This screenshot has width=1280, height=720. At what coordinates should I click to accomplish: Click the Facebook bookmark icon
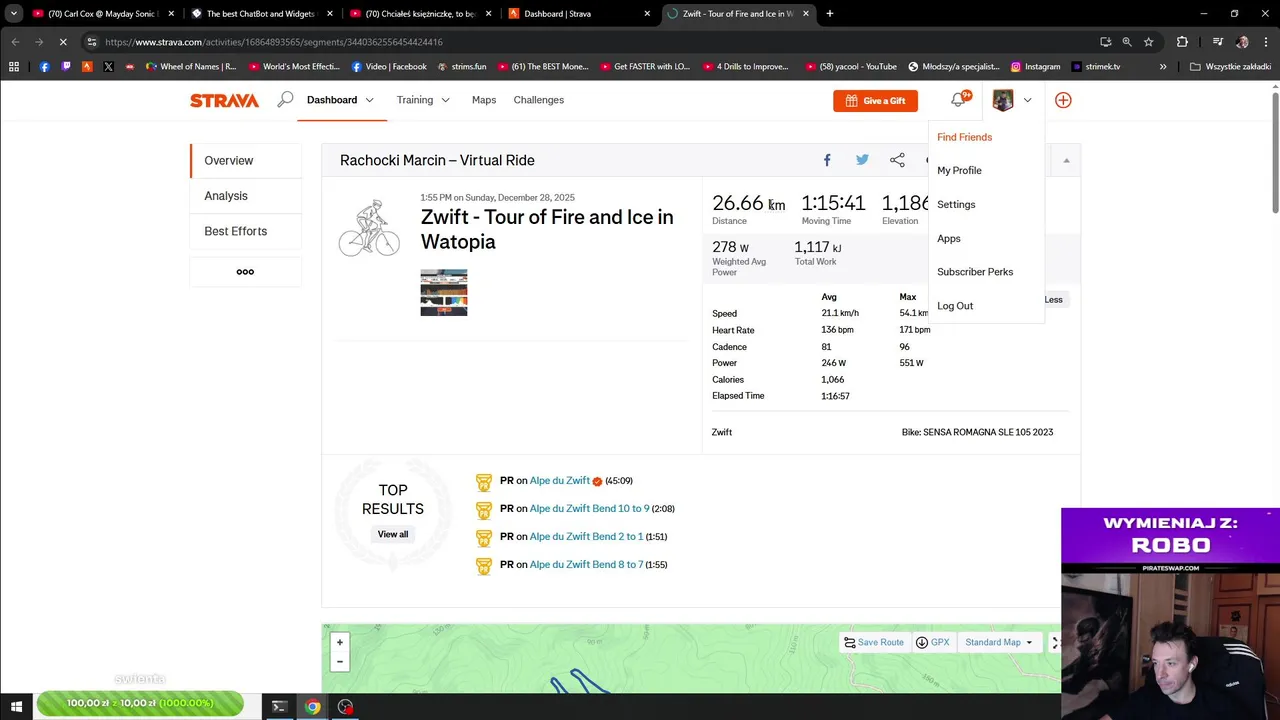tap(44, 67)
